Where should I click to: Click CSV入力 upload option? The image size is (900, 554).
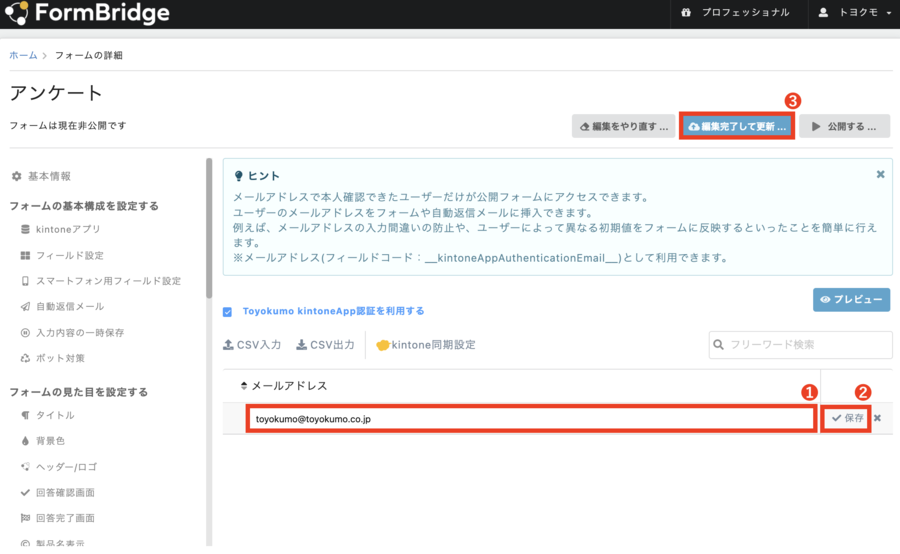coord(252,344)
